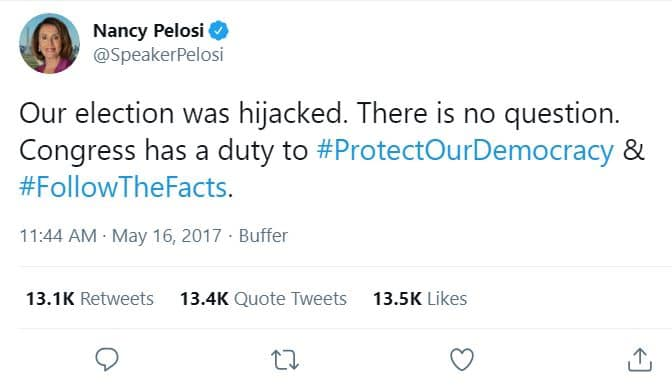Open the @SpeakerPelosi handle
672x390 pixels.
[158, 55]
